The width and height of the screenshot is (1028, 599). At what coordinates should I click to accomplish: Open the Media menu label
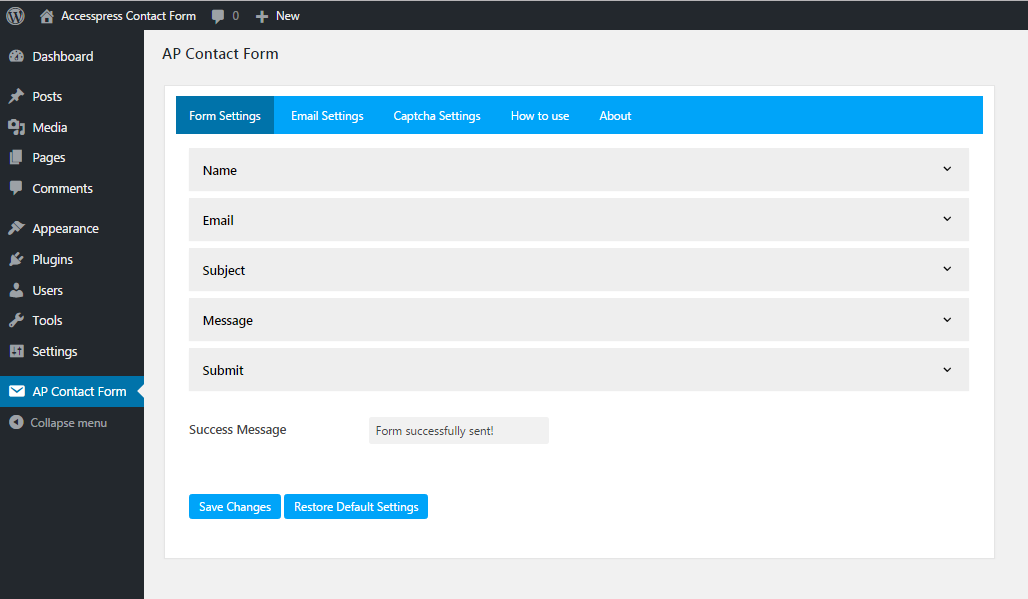50,127
